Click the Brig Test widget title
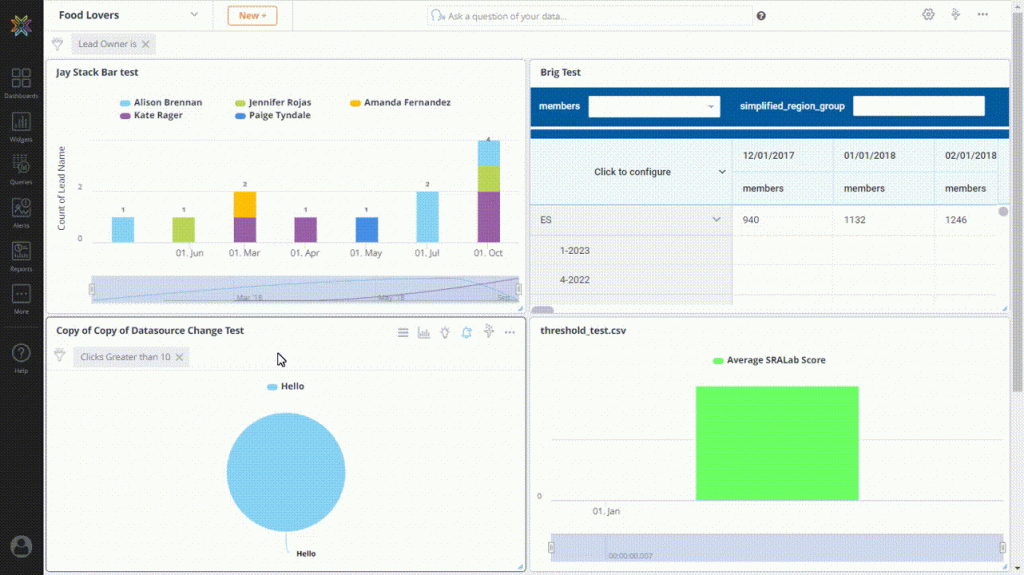Image resolution: width=1024 pixels, height=575 pixels. (560, 73)
